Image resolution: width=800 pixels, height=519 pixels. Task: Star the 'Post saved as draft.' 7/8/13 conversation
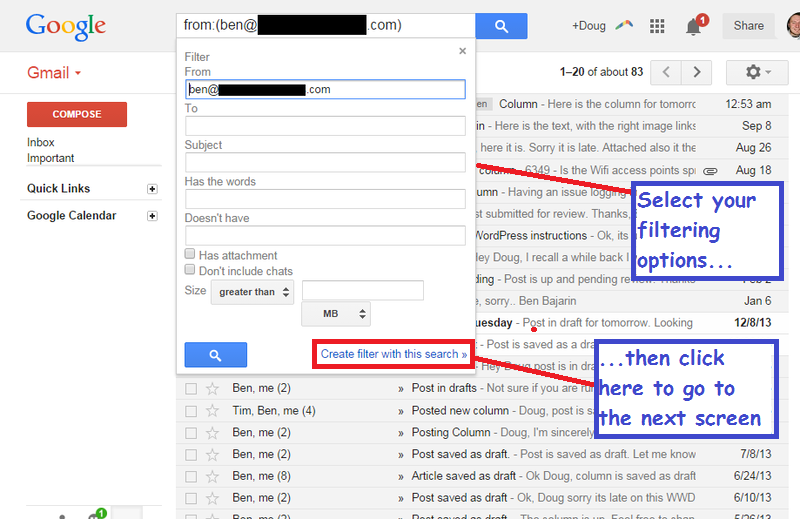coord(212,455)
